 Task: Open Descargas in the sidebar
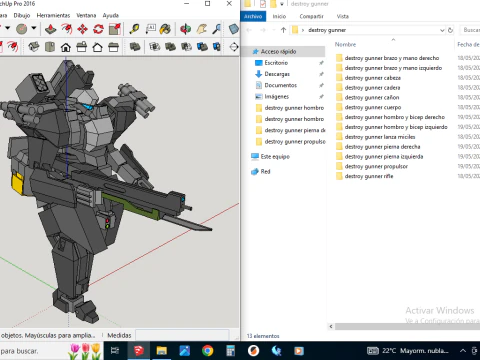pyautogui.click(x=277, y=74)
